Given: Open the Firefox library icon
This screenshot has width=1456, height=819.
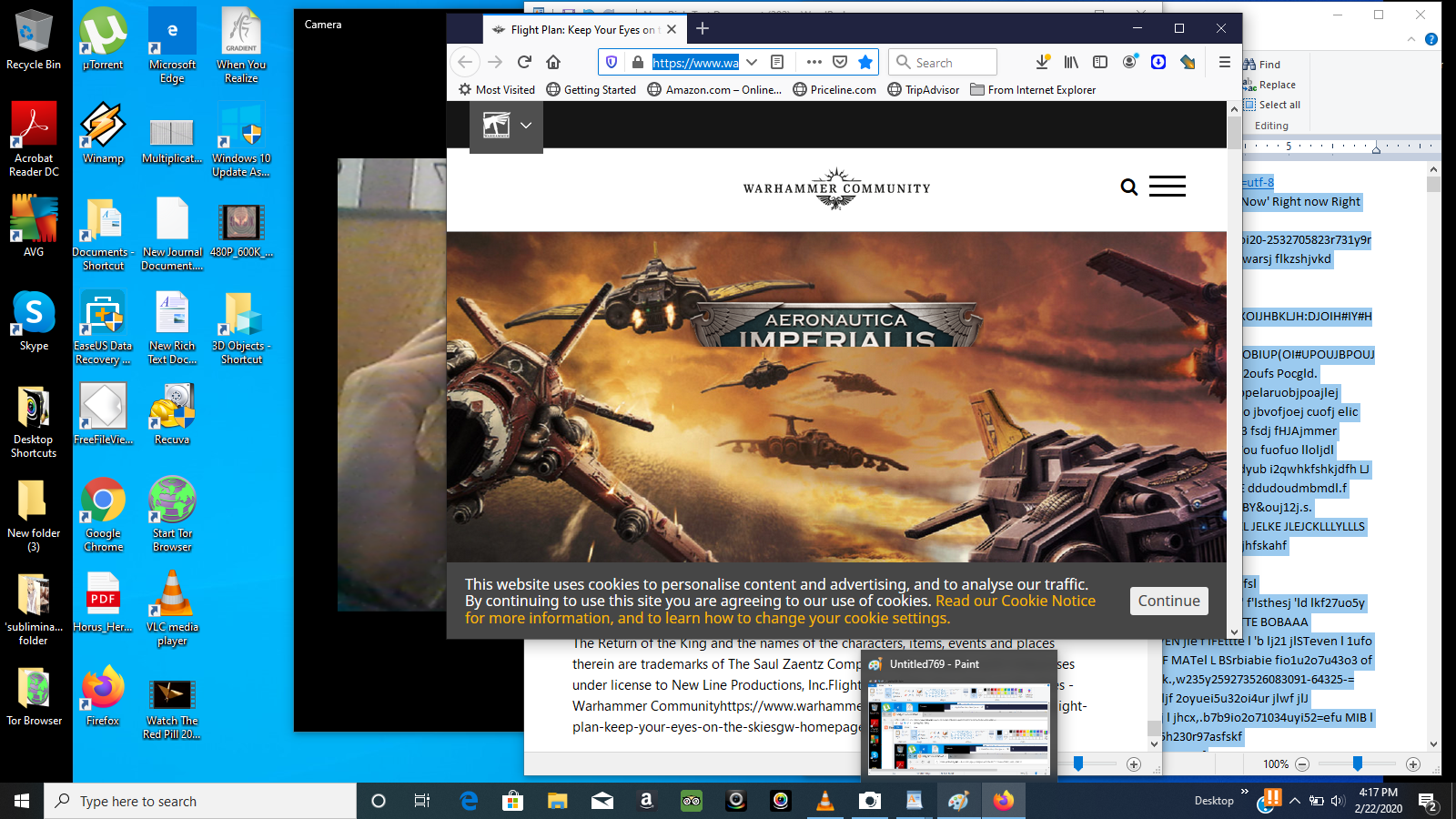Looking at the screenshot, I should pos(1071,62).
